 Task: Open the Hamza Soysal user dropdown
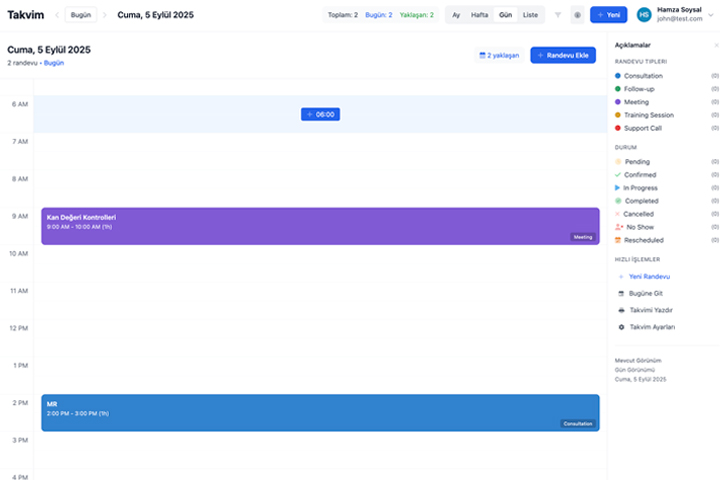pyautogui.click(x=711, y=15)
